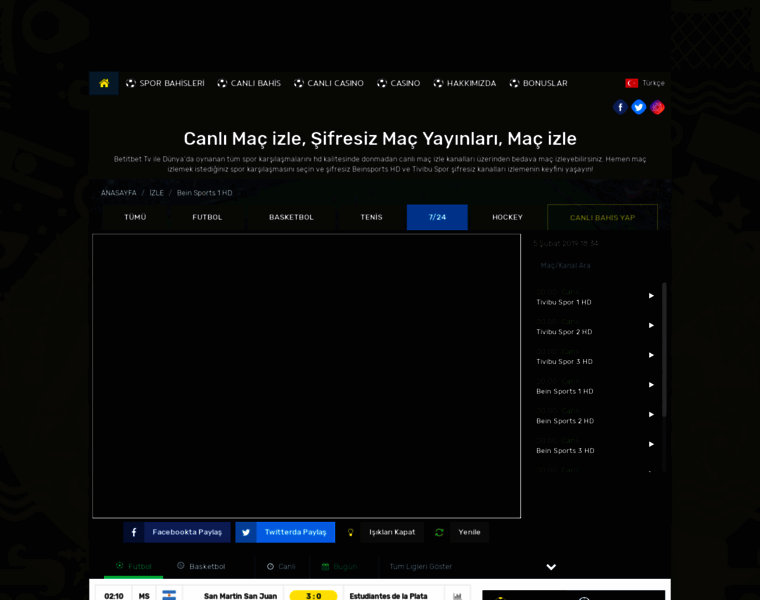This screenshot has height=600, width=760.
Task: Open CANLI CASINO menu
Action: pyautogui.click(x=329, y=83)
